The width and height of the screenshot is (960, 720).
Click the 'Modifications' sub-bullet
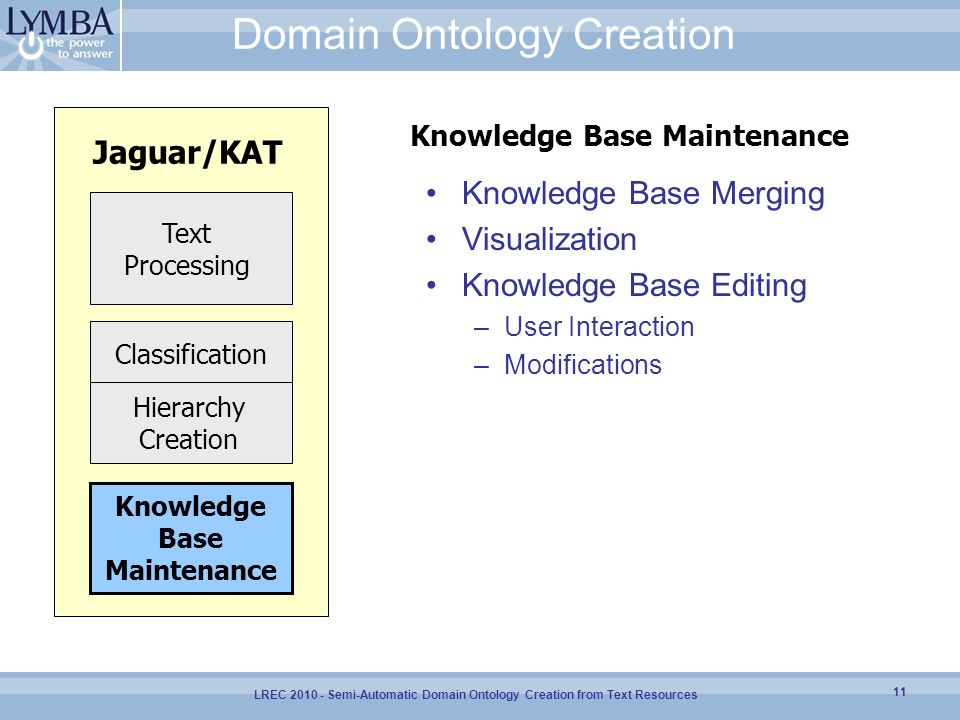[x=583, y=365]
